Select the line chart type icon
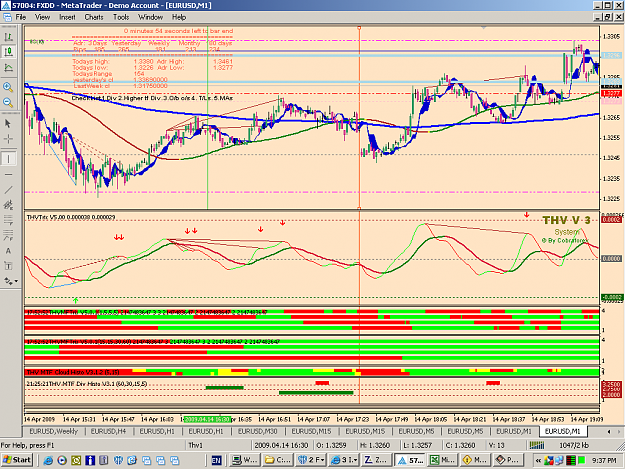Image resolution: width=625 pixels, height=469 pixels. click(x=8, y=67)
